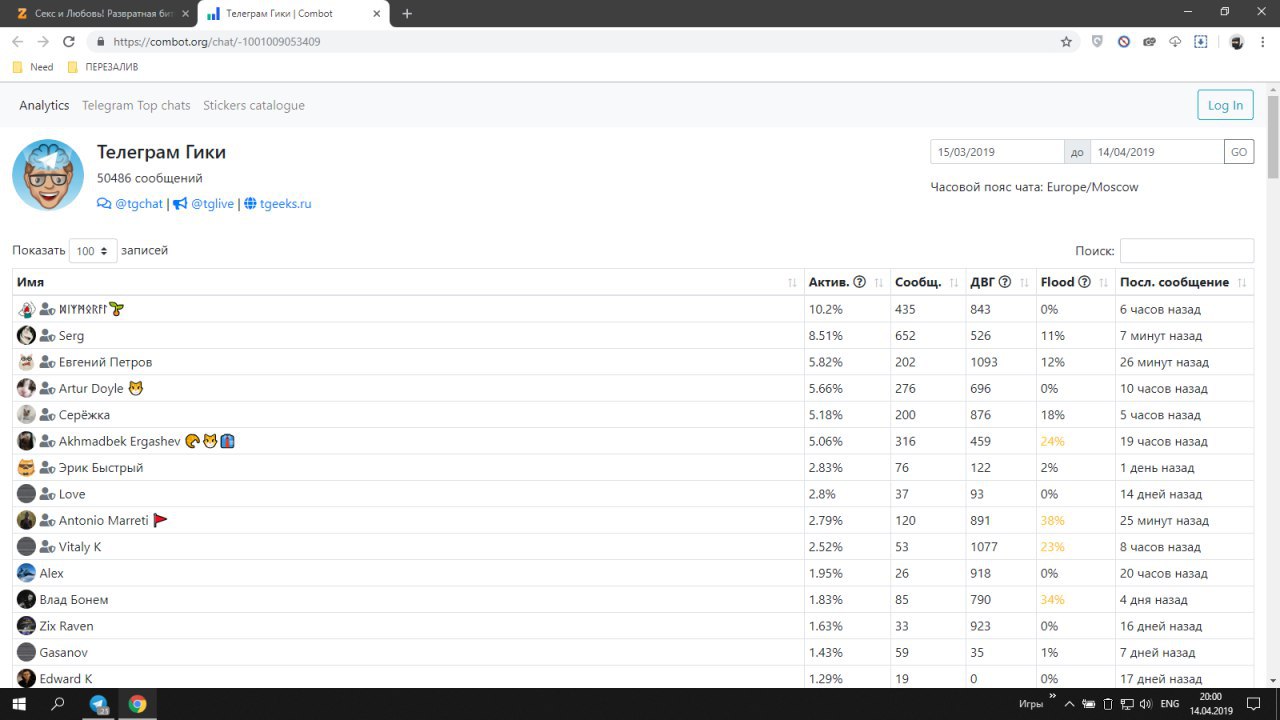The image size is (1280, 720).
Task: Open the grey shield extension icon
Action: tap(1097, 42)
